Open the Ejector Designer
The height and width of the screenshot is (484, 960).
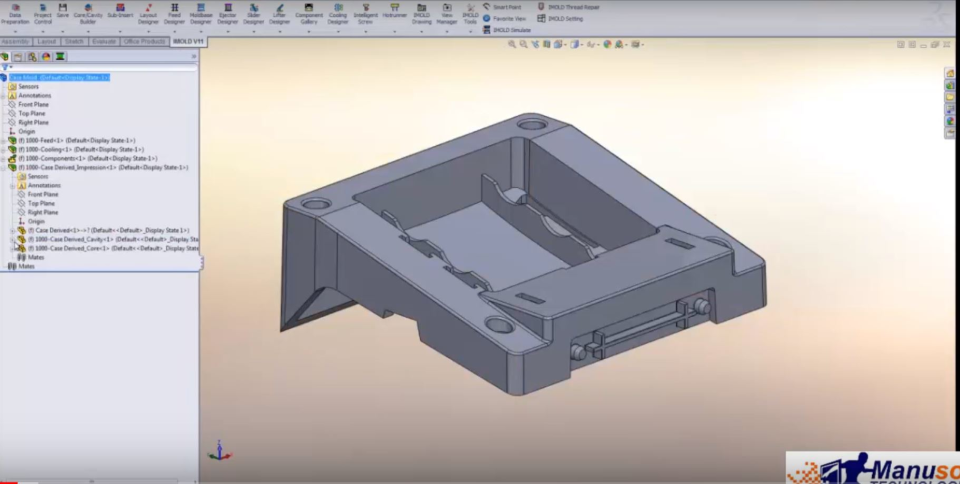click(228, 14)
